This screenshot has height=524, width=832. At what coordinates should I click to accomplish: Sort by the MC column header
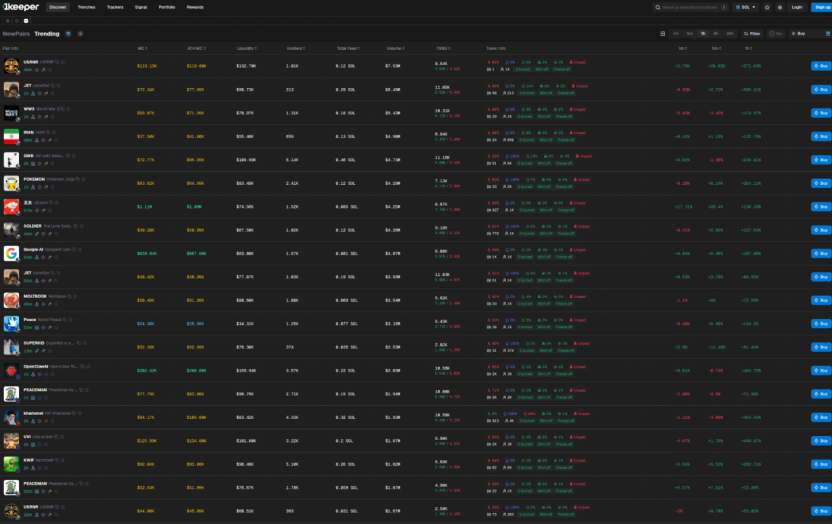(x=143, y=48)
